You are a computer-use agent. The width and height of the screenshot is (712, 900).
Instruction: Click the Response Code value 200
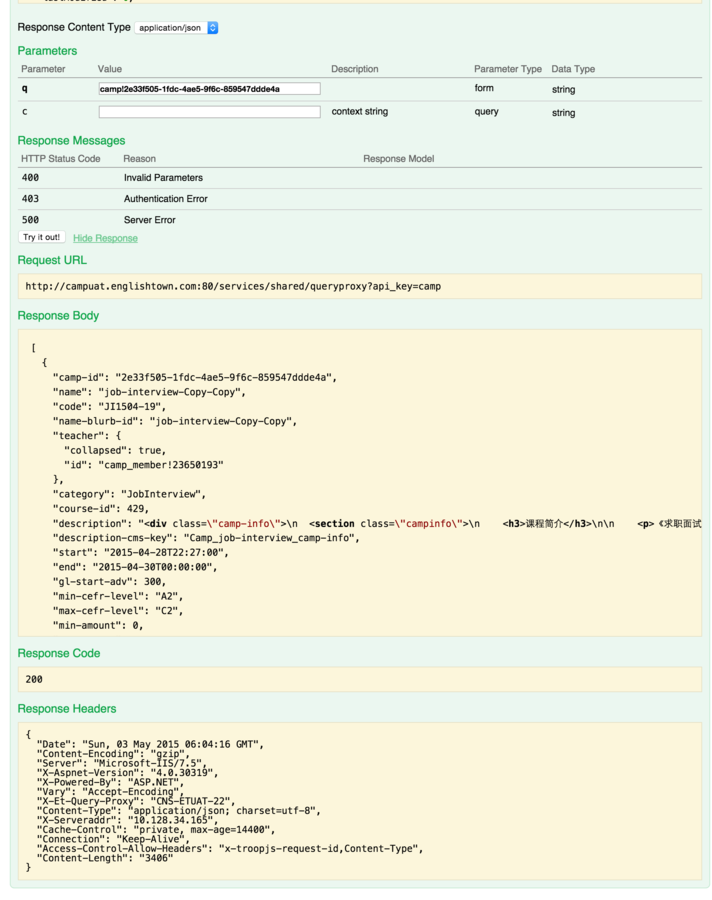34,679
